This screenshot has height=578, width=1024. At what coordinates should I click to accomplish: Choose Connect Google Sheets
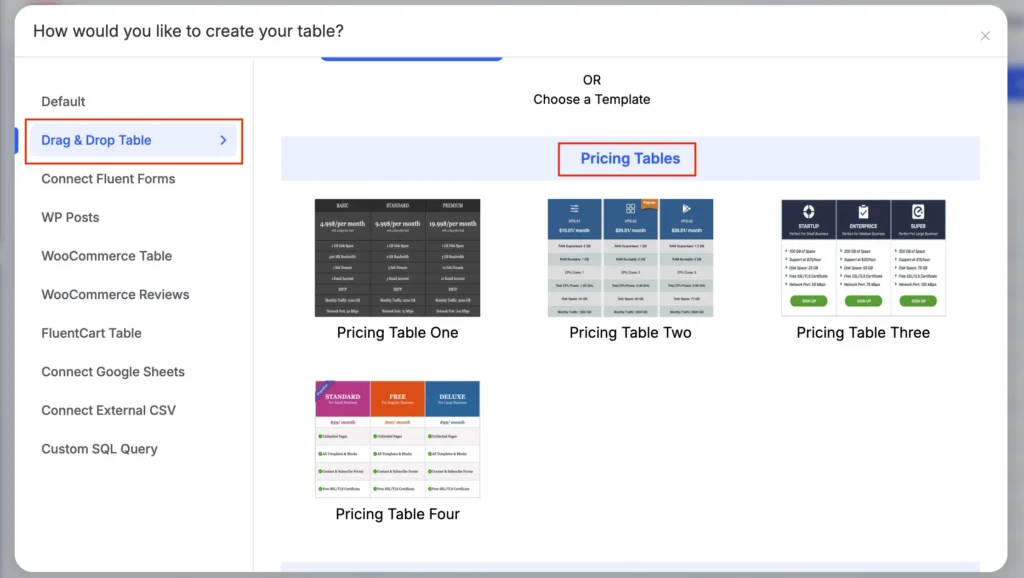pyautogui.click(x=112, y=371)
